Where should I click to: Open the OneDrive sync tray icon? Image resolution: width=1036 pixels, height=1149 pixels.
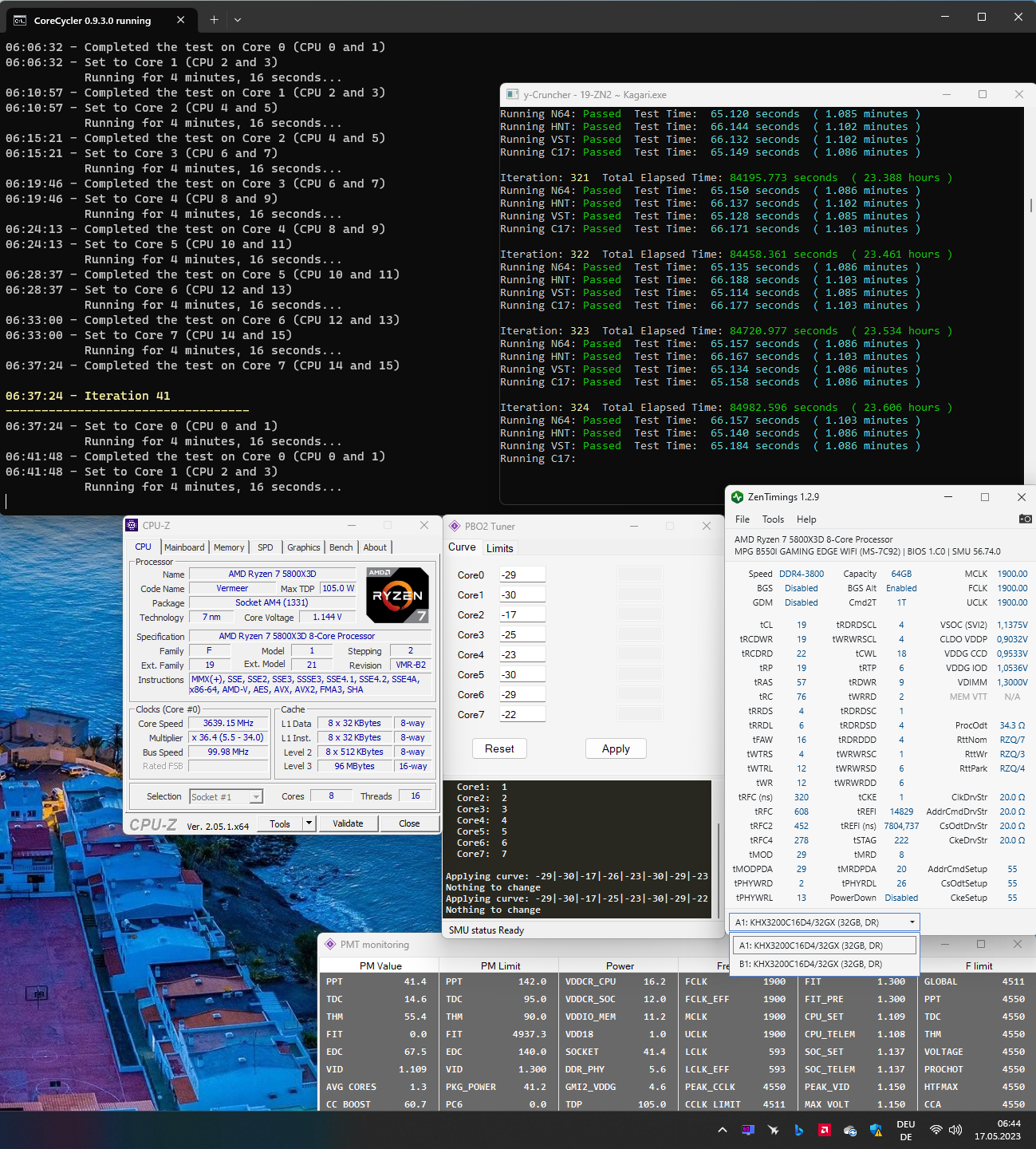(x=850, y=1130)
